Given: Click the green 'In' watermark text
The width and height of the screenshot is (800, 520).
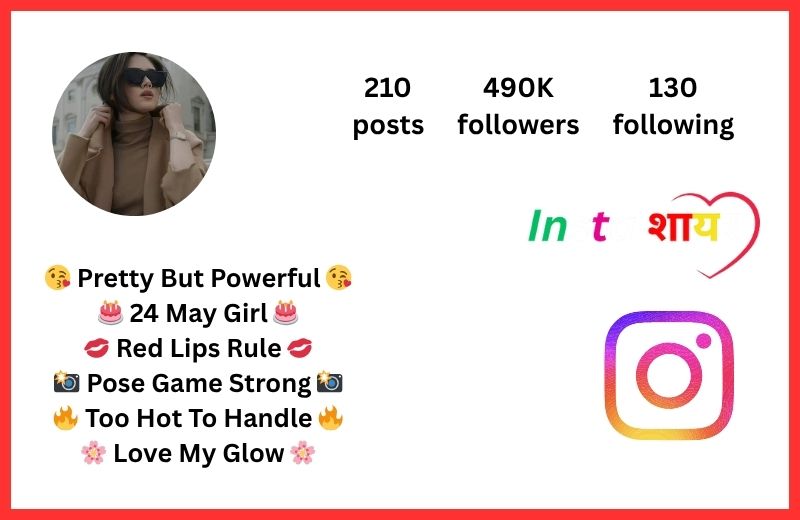Looking at the screenshot, I should click(547, 225).
